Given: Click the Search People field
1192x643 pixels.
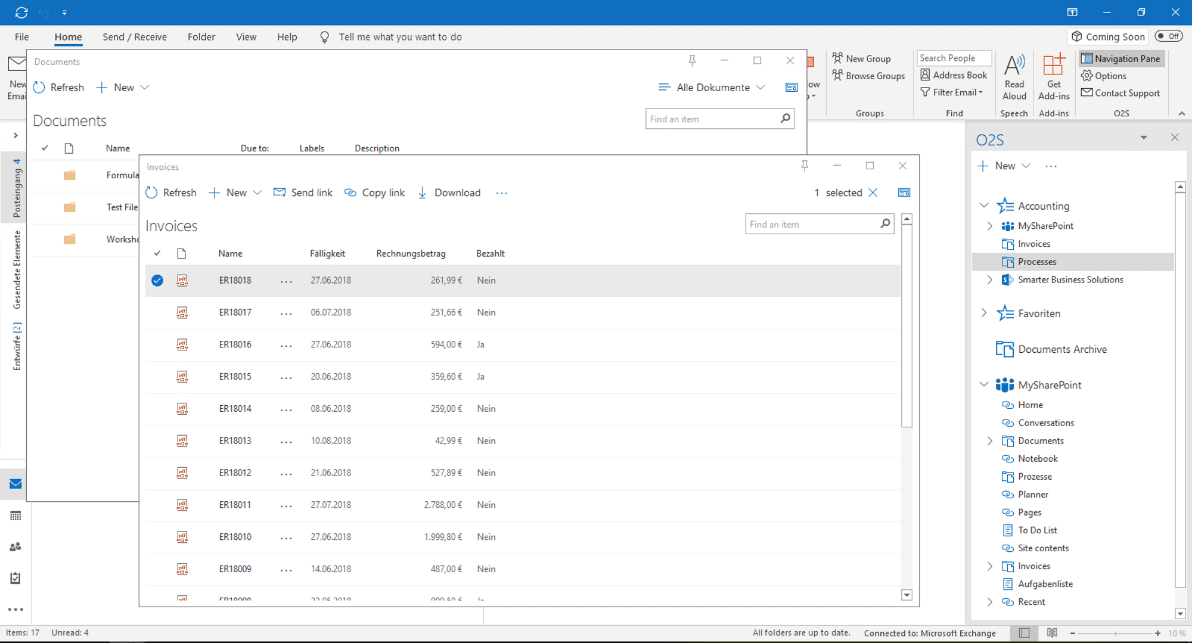Looking at the screenshot, I should (954, 58).
